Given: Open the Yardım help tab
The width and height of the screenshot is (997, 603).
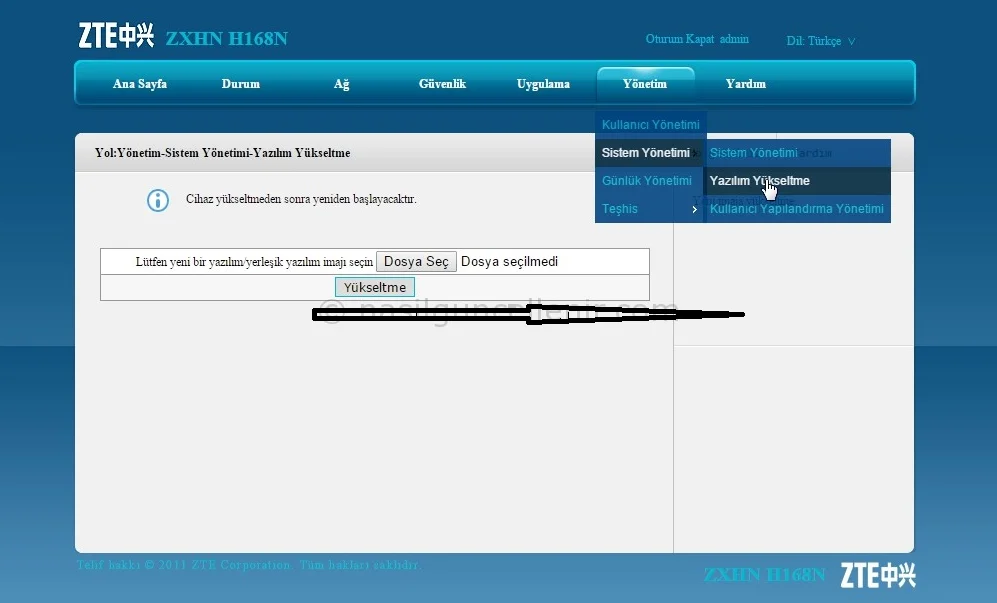Looking at the screenshot, I should click(x=745, y=84).
